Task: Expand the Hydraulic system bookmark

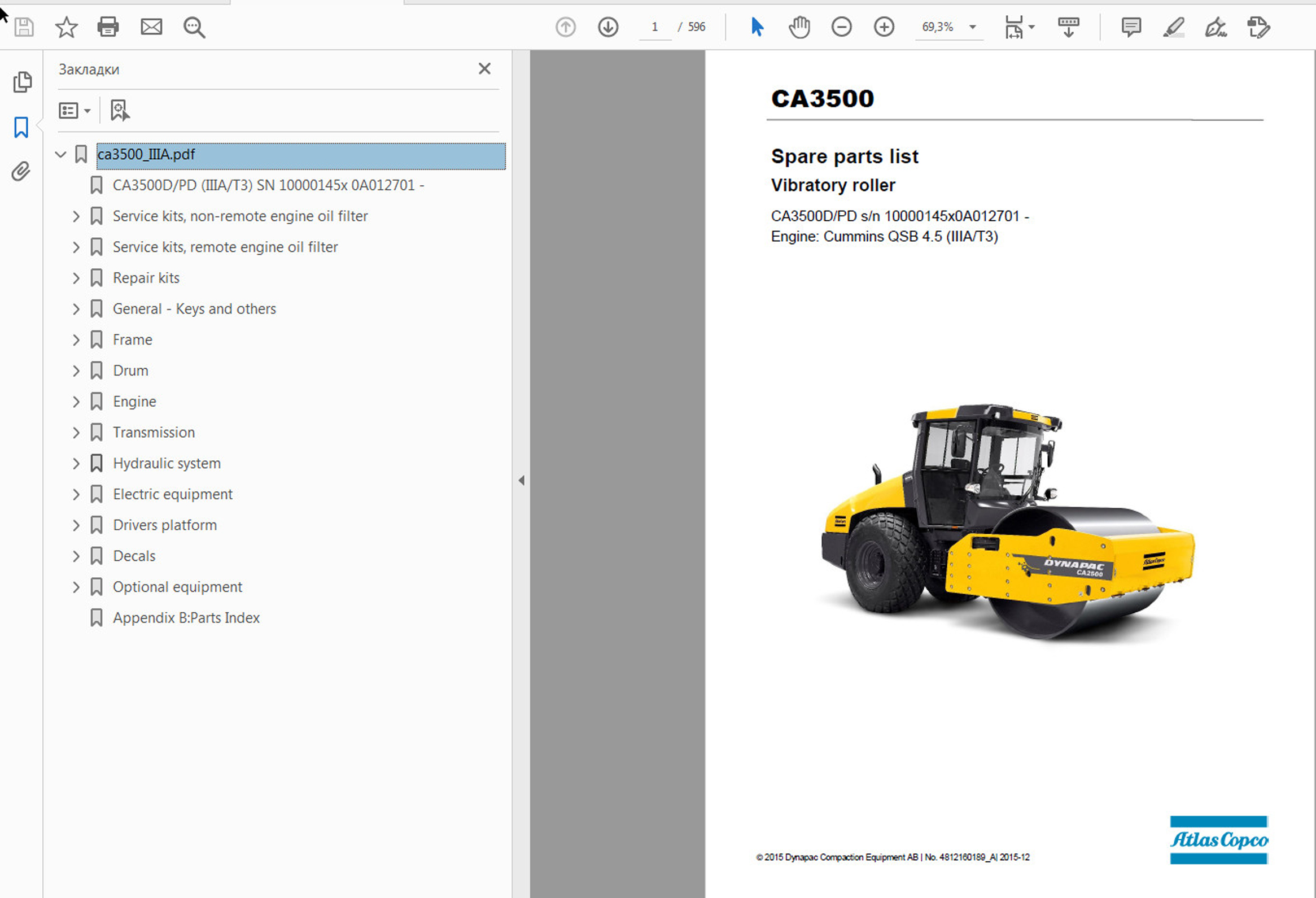Action: (x=76, y=464)
